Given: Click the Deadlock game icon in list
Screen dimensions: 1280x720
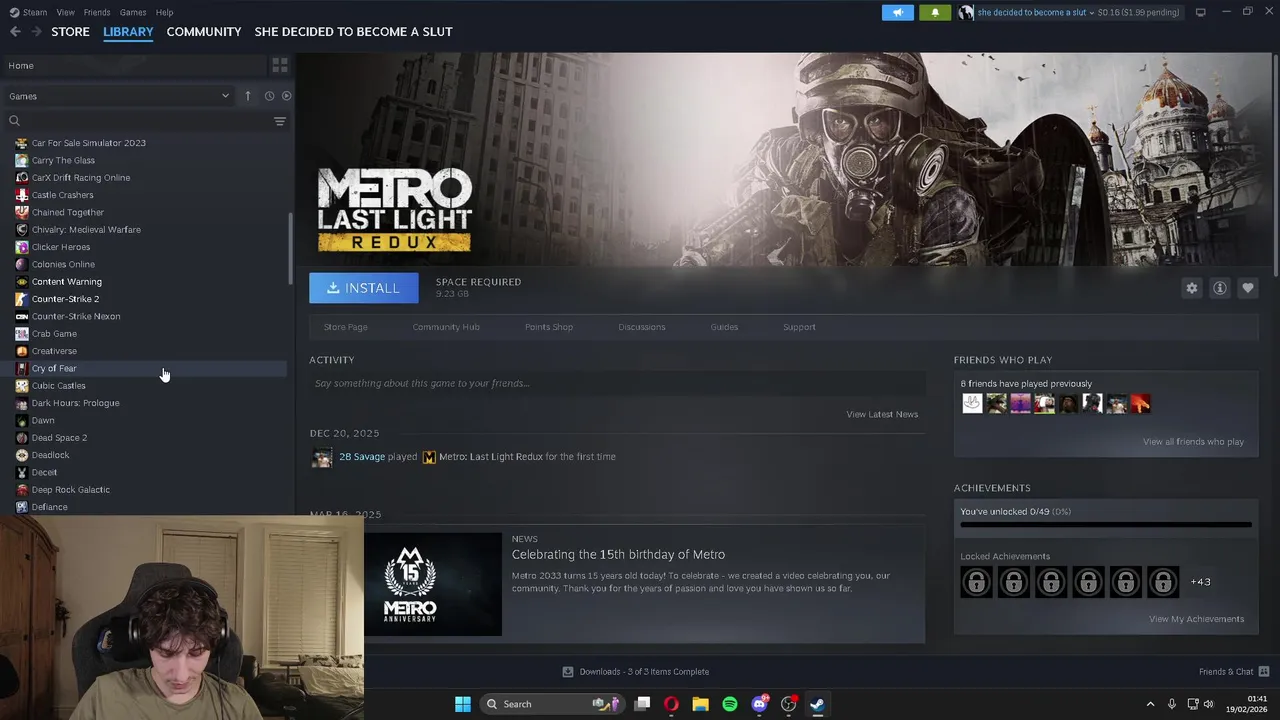Looking at the screenshot, I should tap(22, 455).
